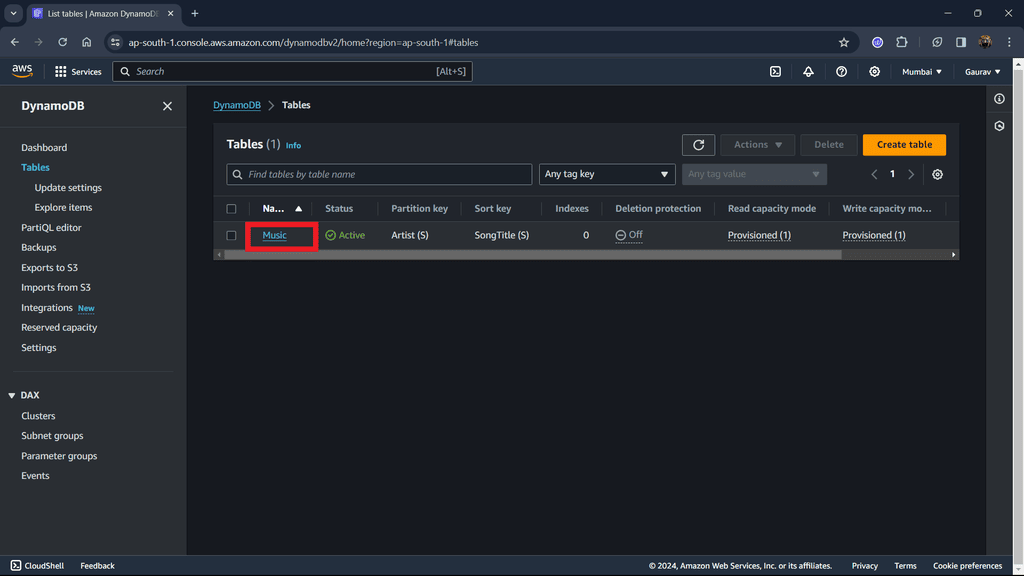
Task: Go to Imports from S3
Action: [56, 287]
